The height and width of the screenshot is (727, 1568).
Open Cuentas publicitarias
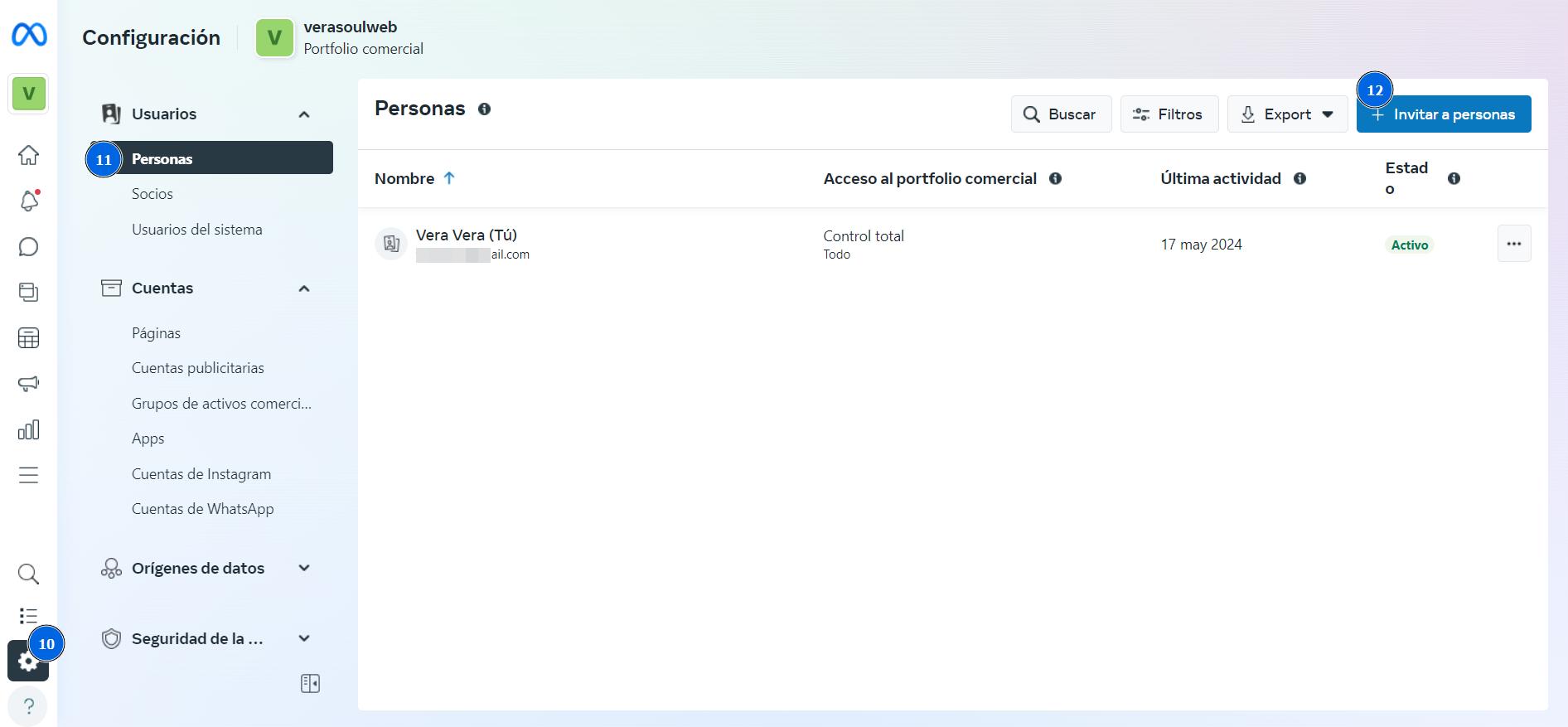[198, 367]
